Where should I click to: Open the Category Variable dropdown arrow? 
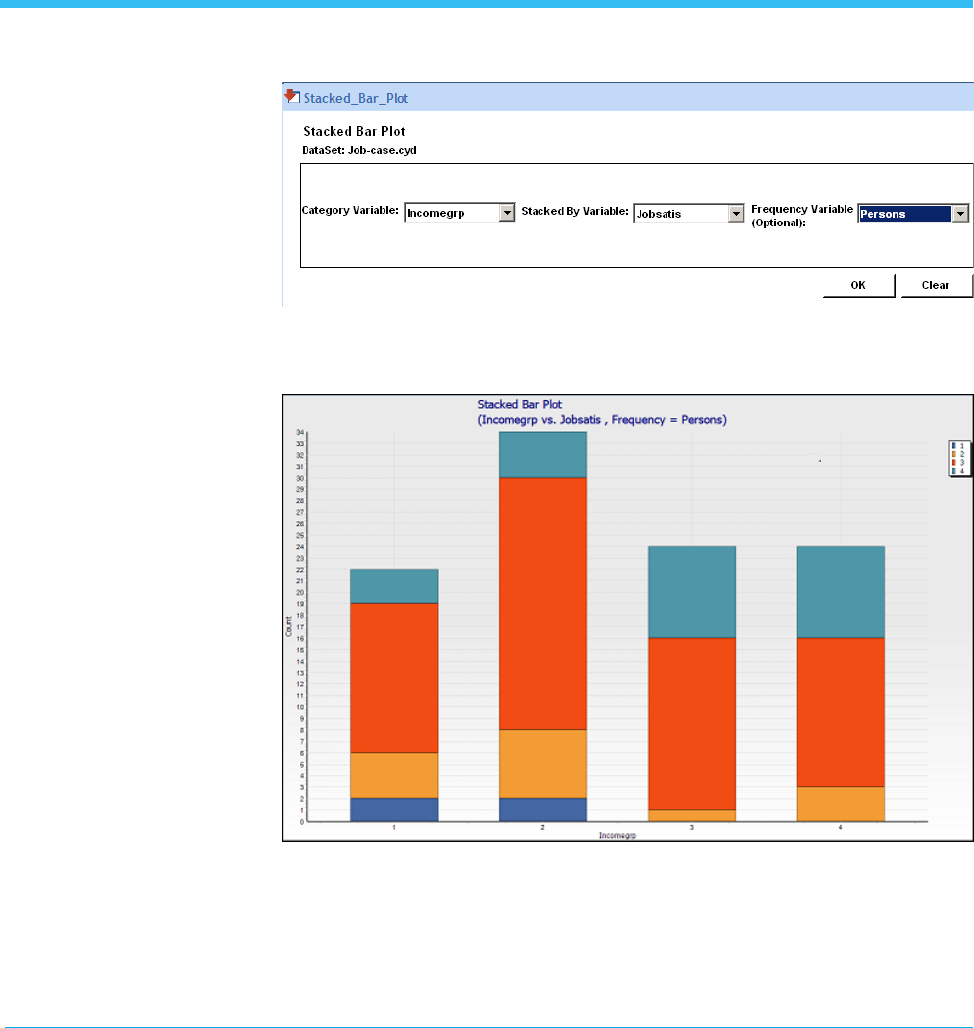tap(507, 213)
